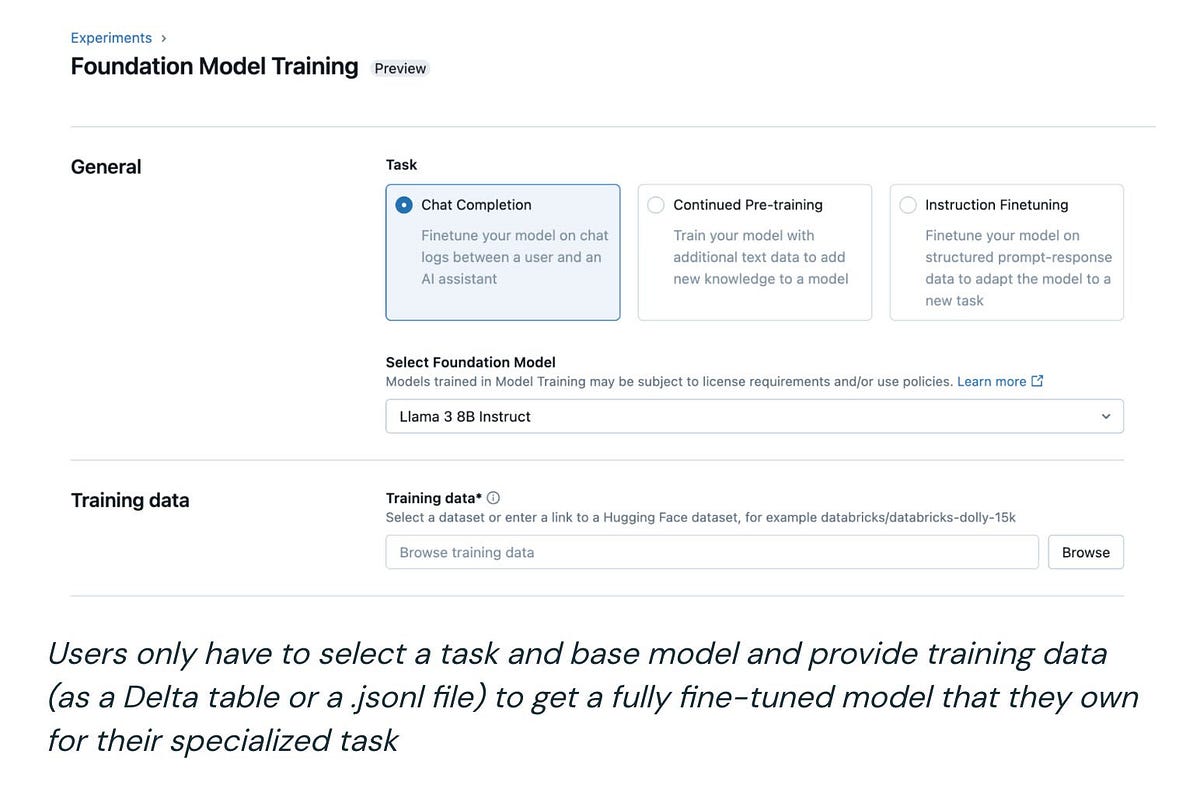Click the Browse training data input field
1200x793 pixels.
[712, 552]
